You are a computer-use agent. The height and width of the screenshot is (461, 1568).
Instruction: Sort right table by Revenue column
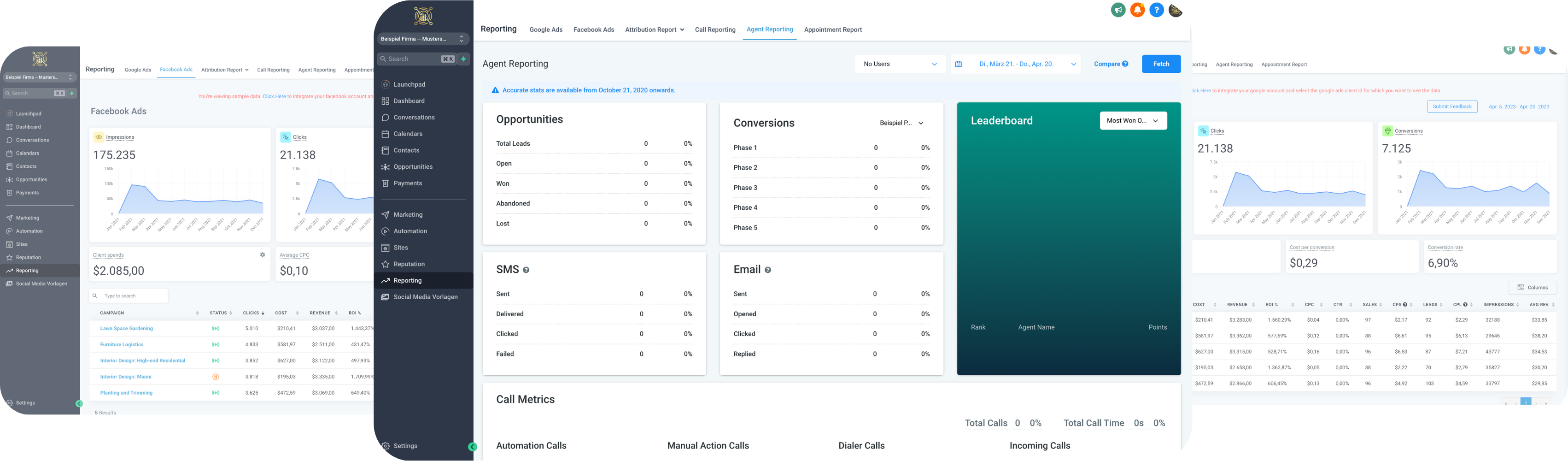pyautogui.click(x=1240, y=305)
